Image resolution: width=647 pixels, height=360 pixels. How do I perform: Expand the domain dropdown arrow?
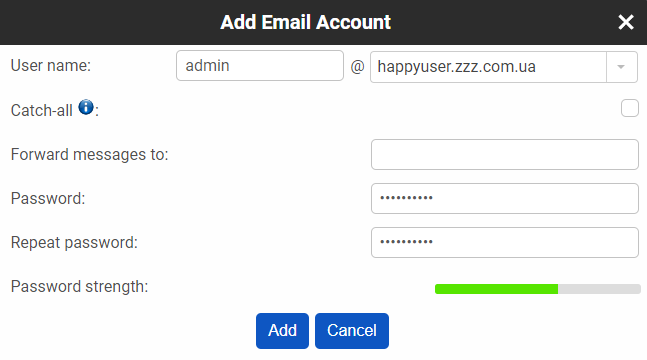pyautogui.click(x=621, y=67)
